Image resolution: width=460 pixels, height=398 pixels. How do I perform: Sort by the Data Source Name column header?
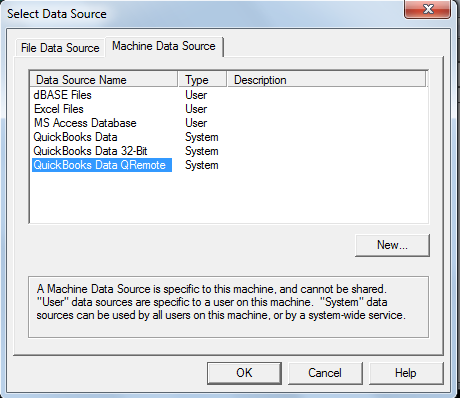pos(104,80)
